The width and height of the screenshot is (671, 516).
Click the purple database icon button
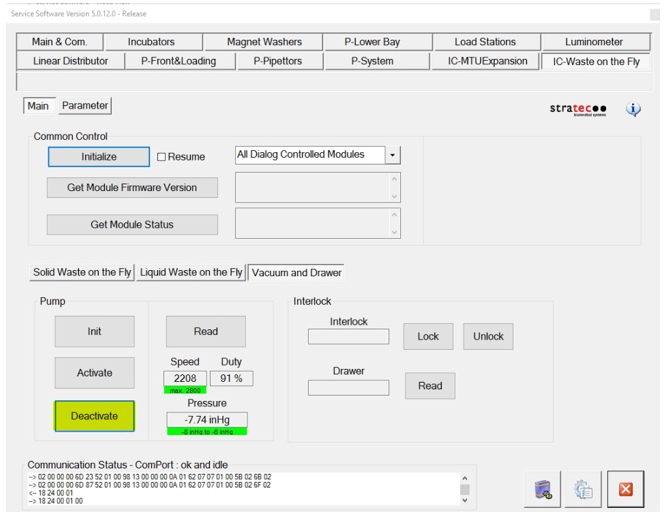click(543, 490)
